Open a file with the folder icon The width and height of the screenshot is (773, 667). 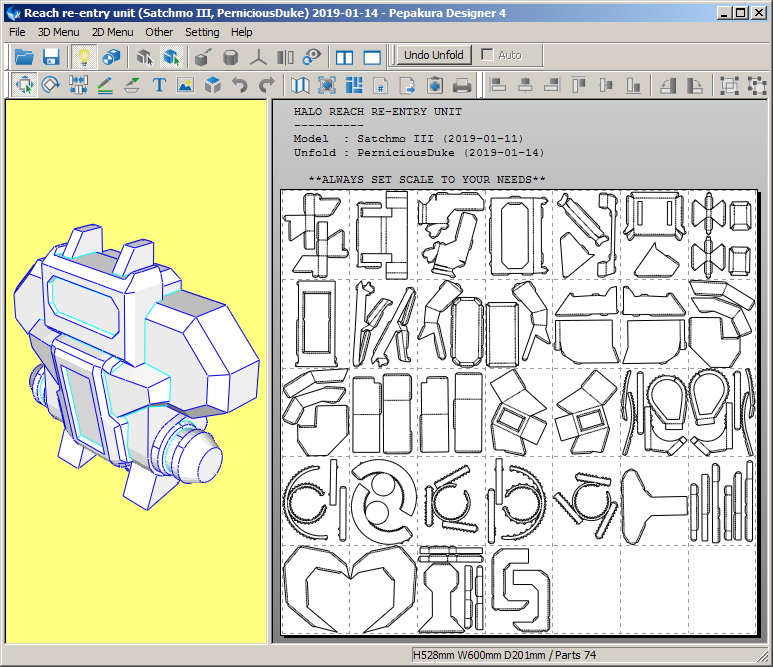(x=24, y=57)
